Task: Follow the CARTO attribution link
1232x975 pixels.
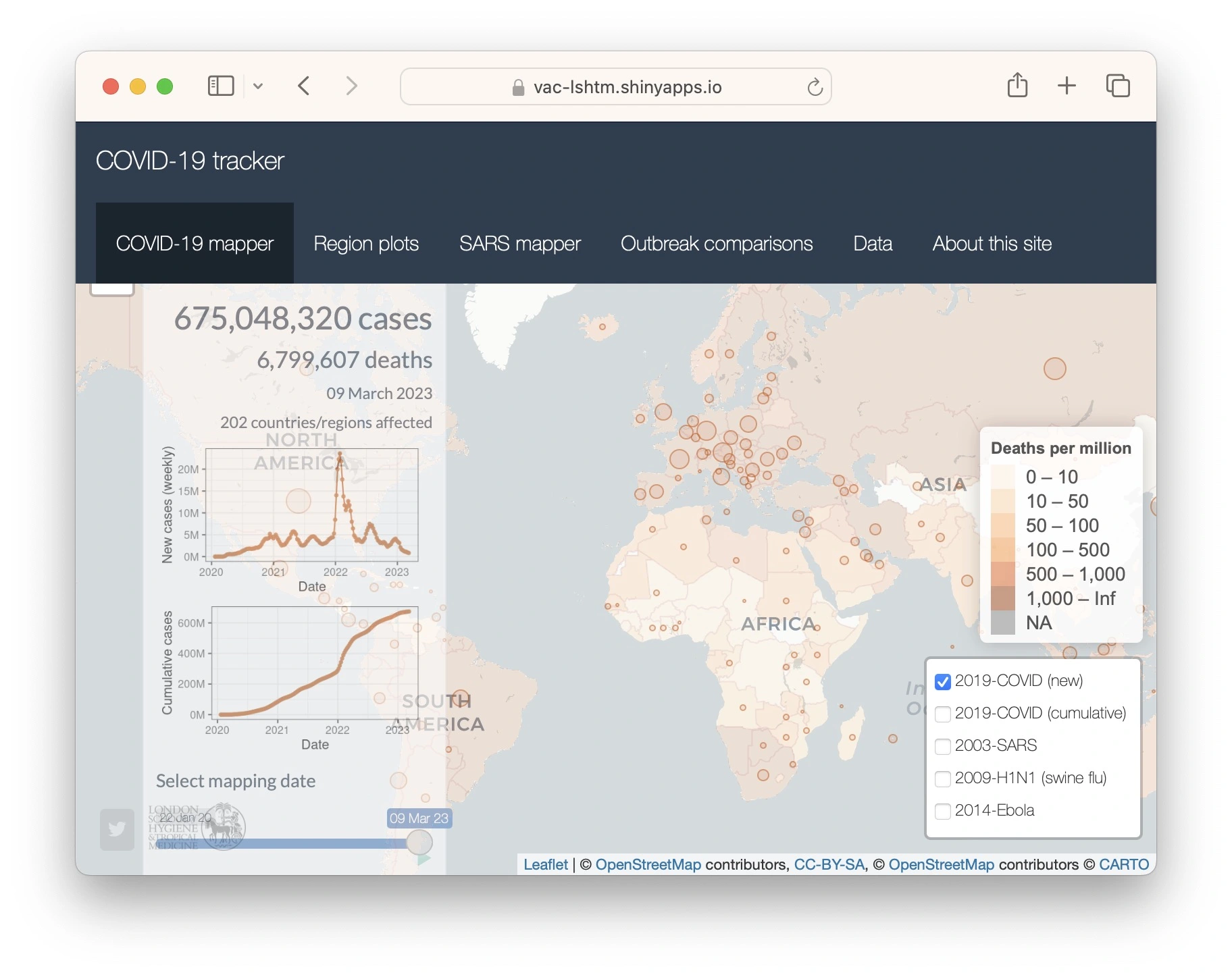Action: [1123, 864]
